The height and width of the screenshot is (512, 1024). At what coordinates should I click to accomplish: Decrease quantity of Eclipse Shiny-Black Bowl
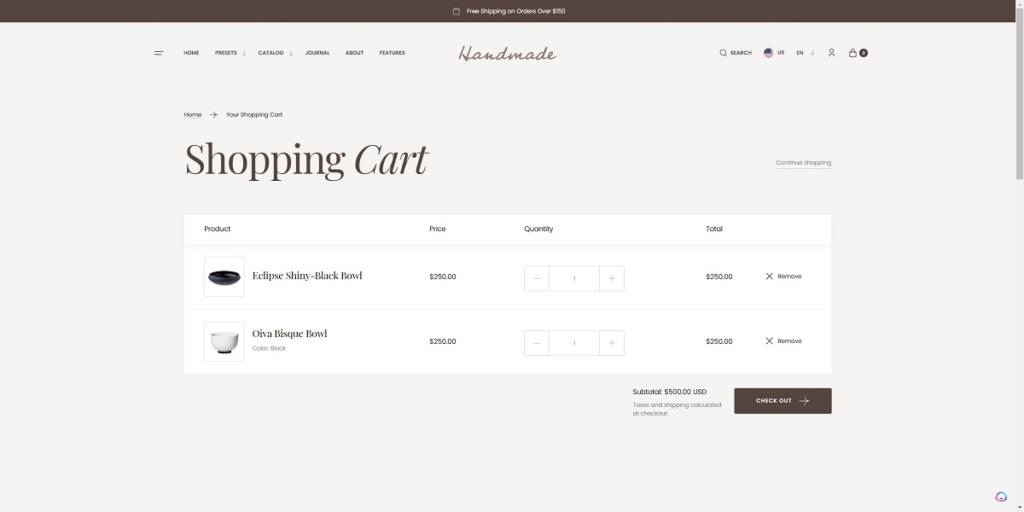pyautogui.click(x=537, y=278)
